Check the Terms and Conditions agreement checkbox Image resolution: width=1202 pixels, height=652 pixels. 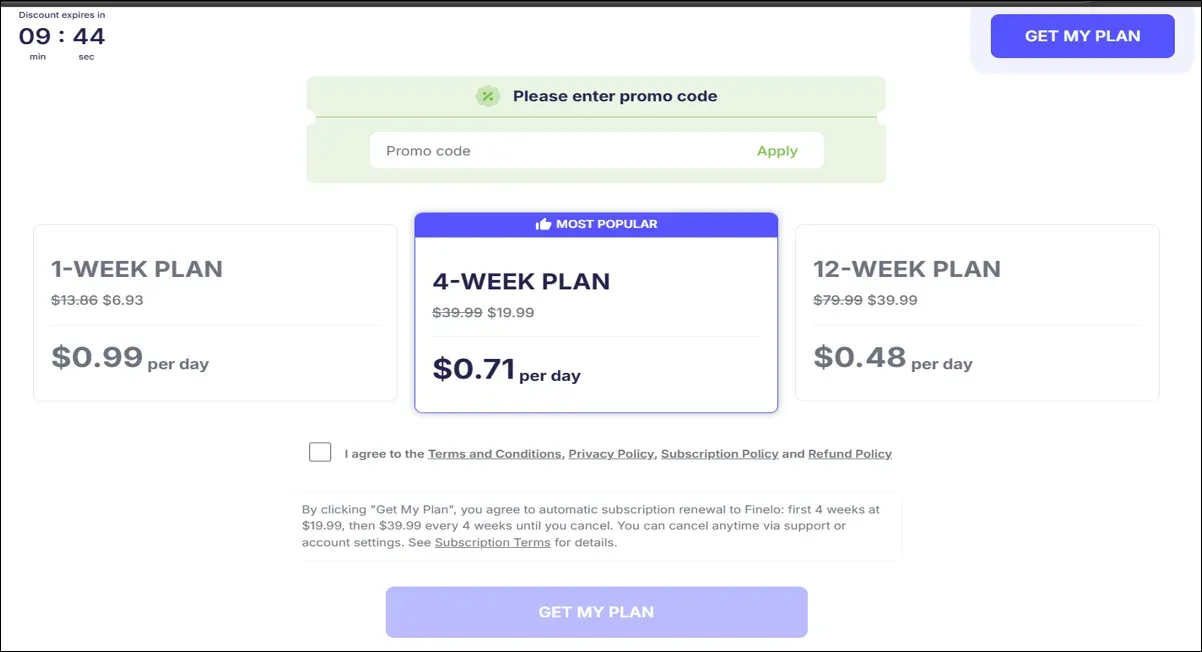(x=320, y=451)
